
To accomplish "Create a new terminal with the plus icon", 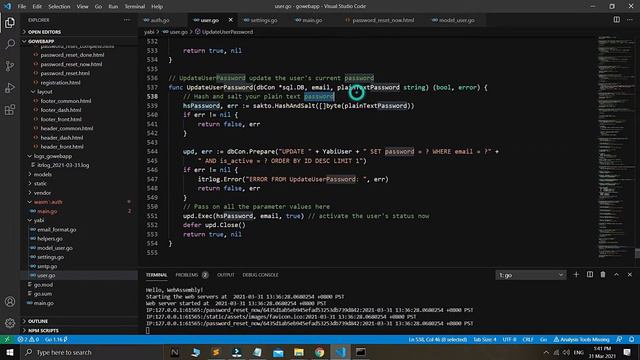I will click(x=576, y=275).
